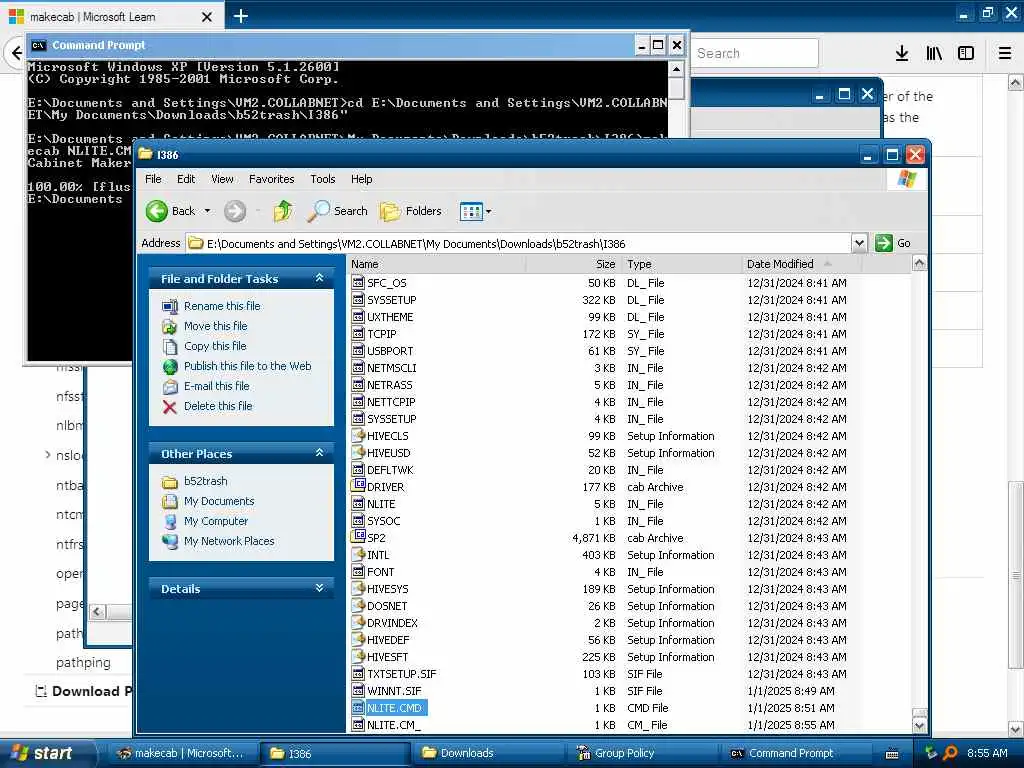
Task: Sort files by Size column header
Action: [x=573, y=264]
